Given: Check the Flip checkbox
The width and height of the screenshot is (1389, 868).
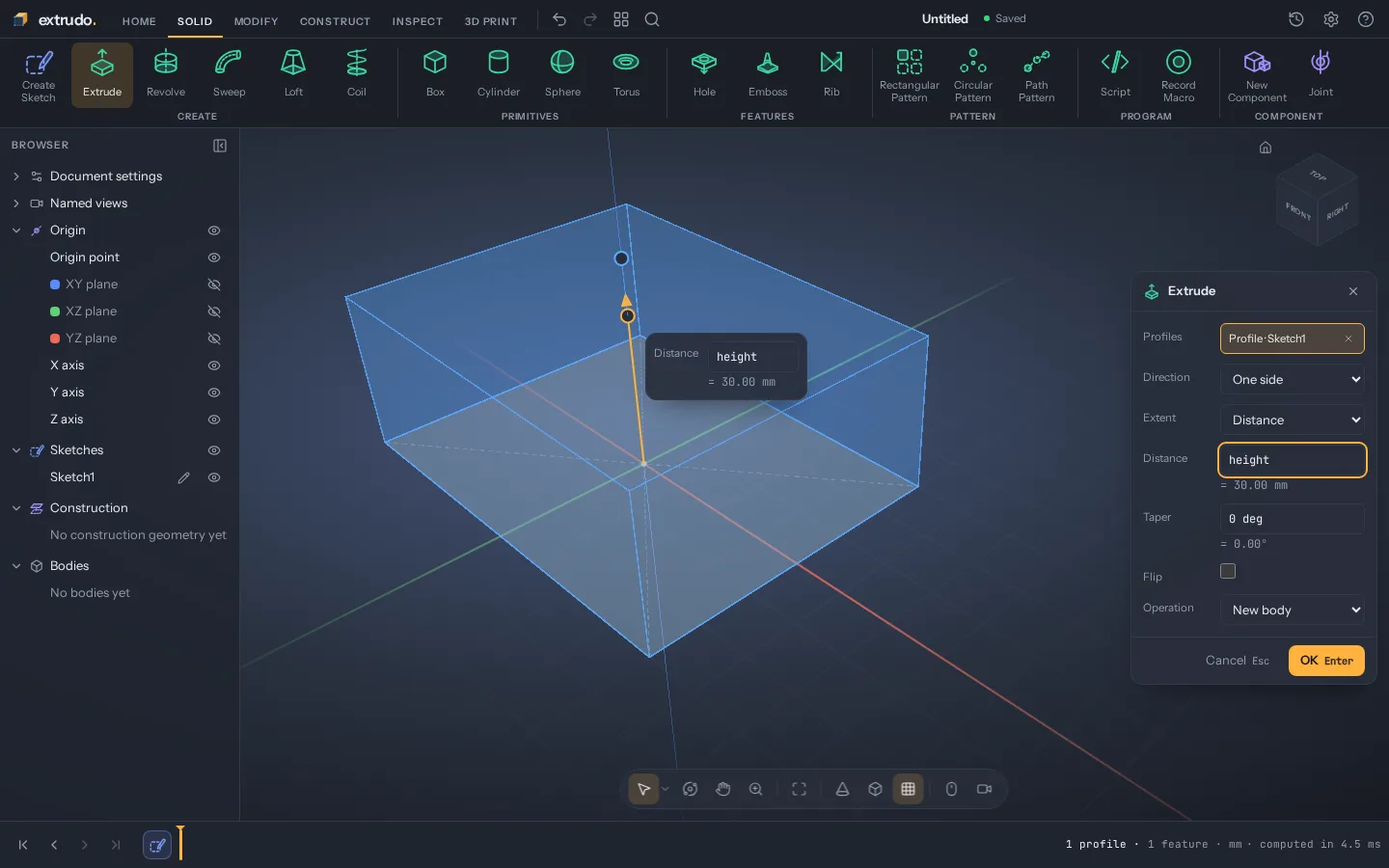Looking at the screenshot, I should (1228, 571).
